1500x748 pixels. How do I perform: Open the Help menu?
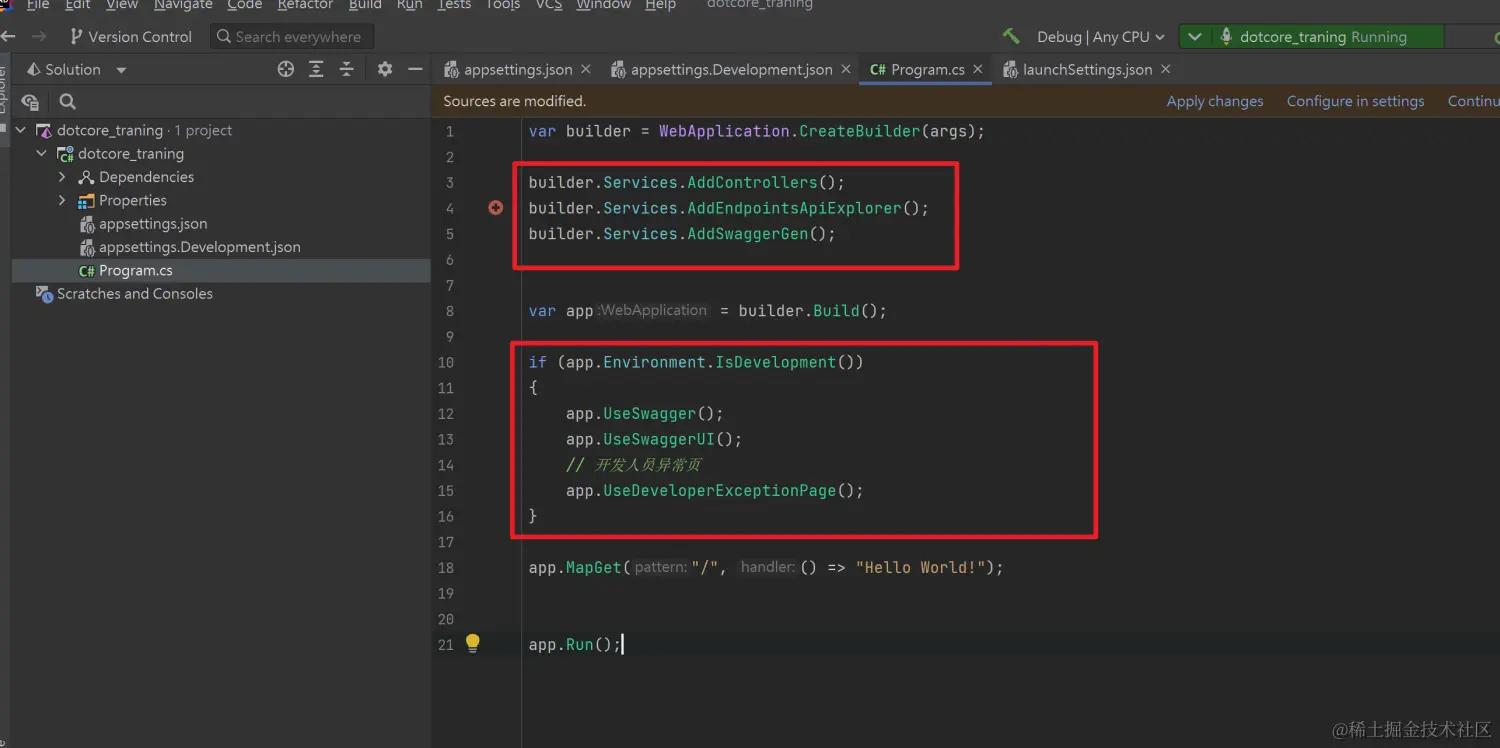tap(660, 4)
